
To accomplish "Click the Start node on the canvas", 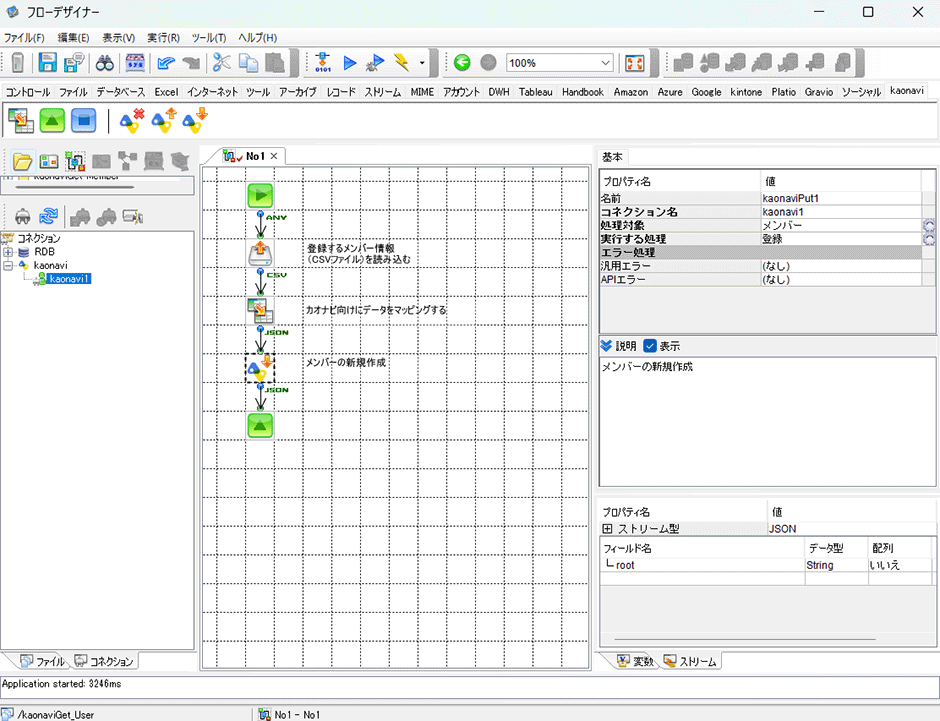I will pos(260,194).
